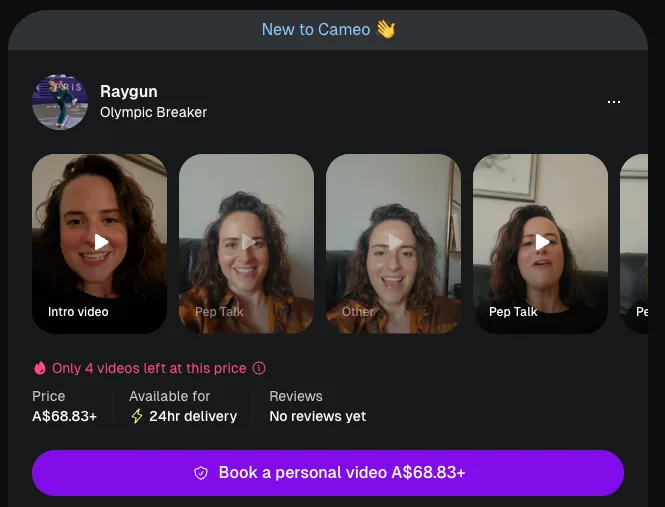This screenshot has width=665, height=507.
Task: Click the shield icon in the Book button
Action: [201, 473]
